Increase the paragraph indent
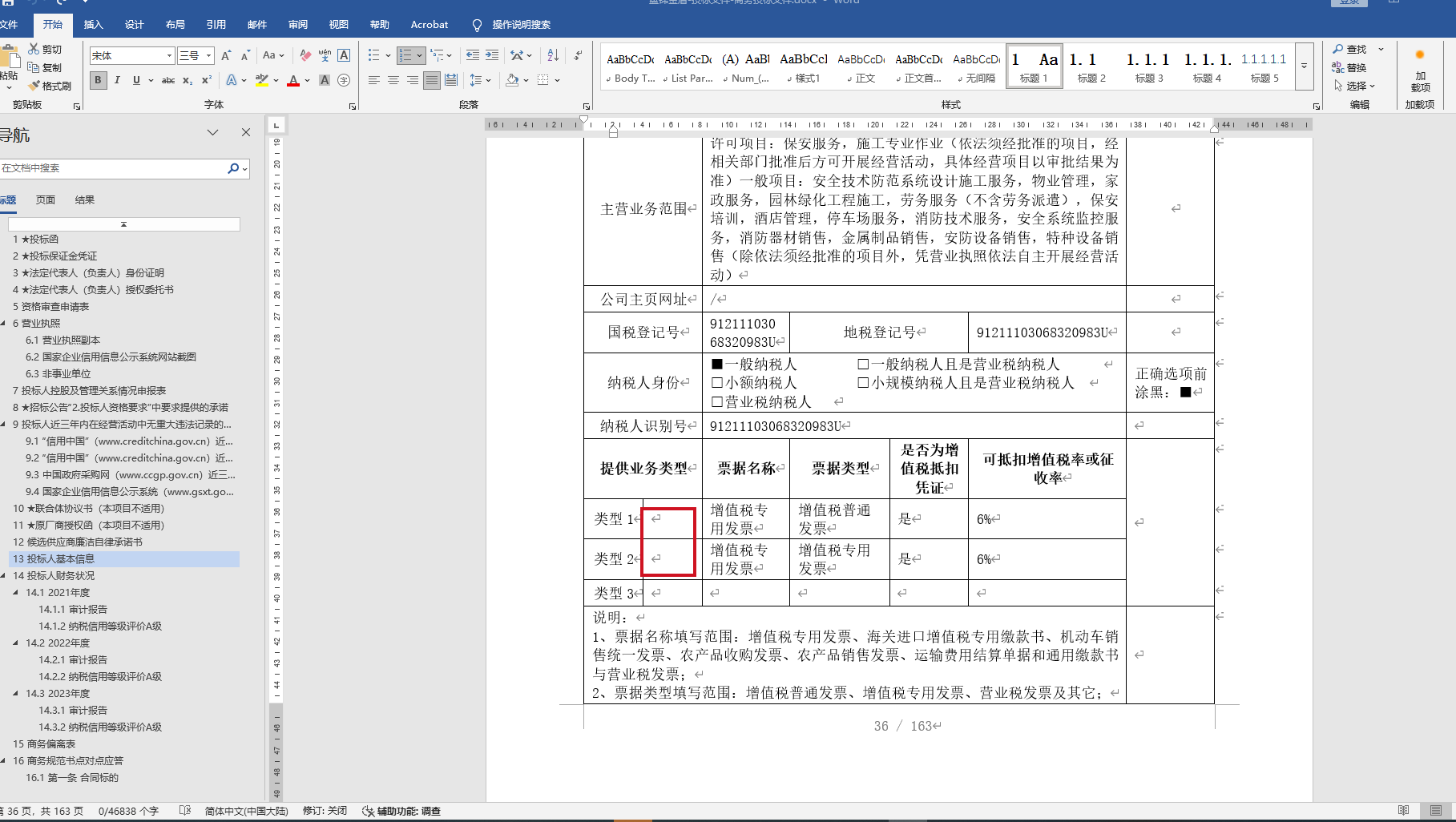 [x=492, y=55]
